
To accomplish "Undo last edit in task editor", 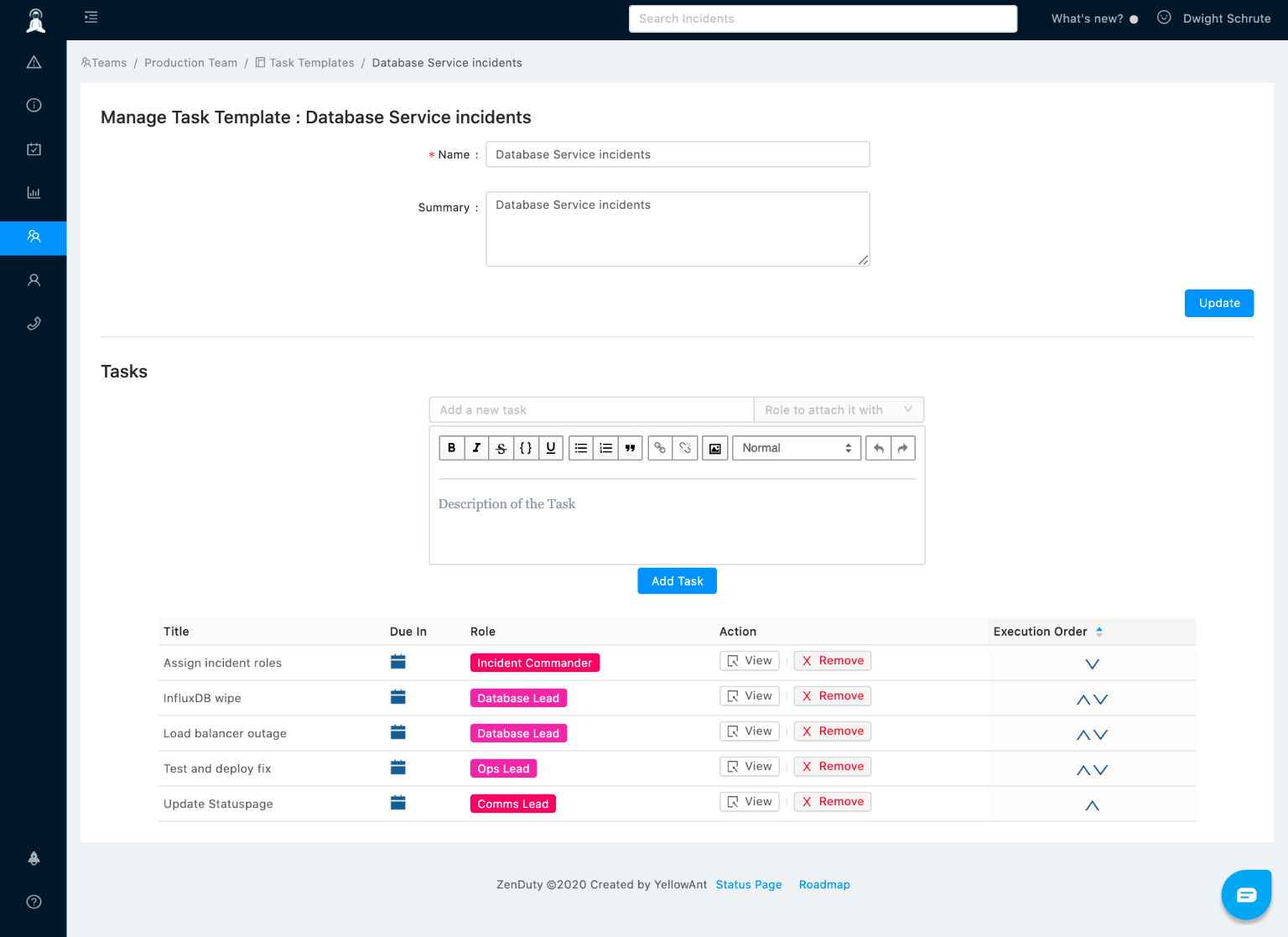I will (878, 448).
